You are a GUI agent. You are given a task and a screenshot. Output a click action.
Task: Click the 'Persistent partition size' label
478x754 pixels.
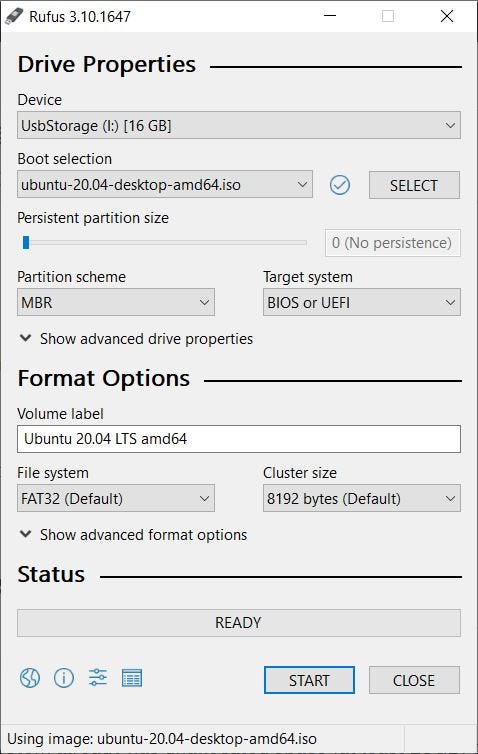coord(93,218)
